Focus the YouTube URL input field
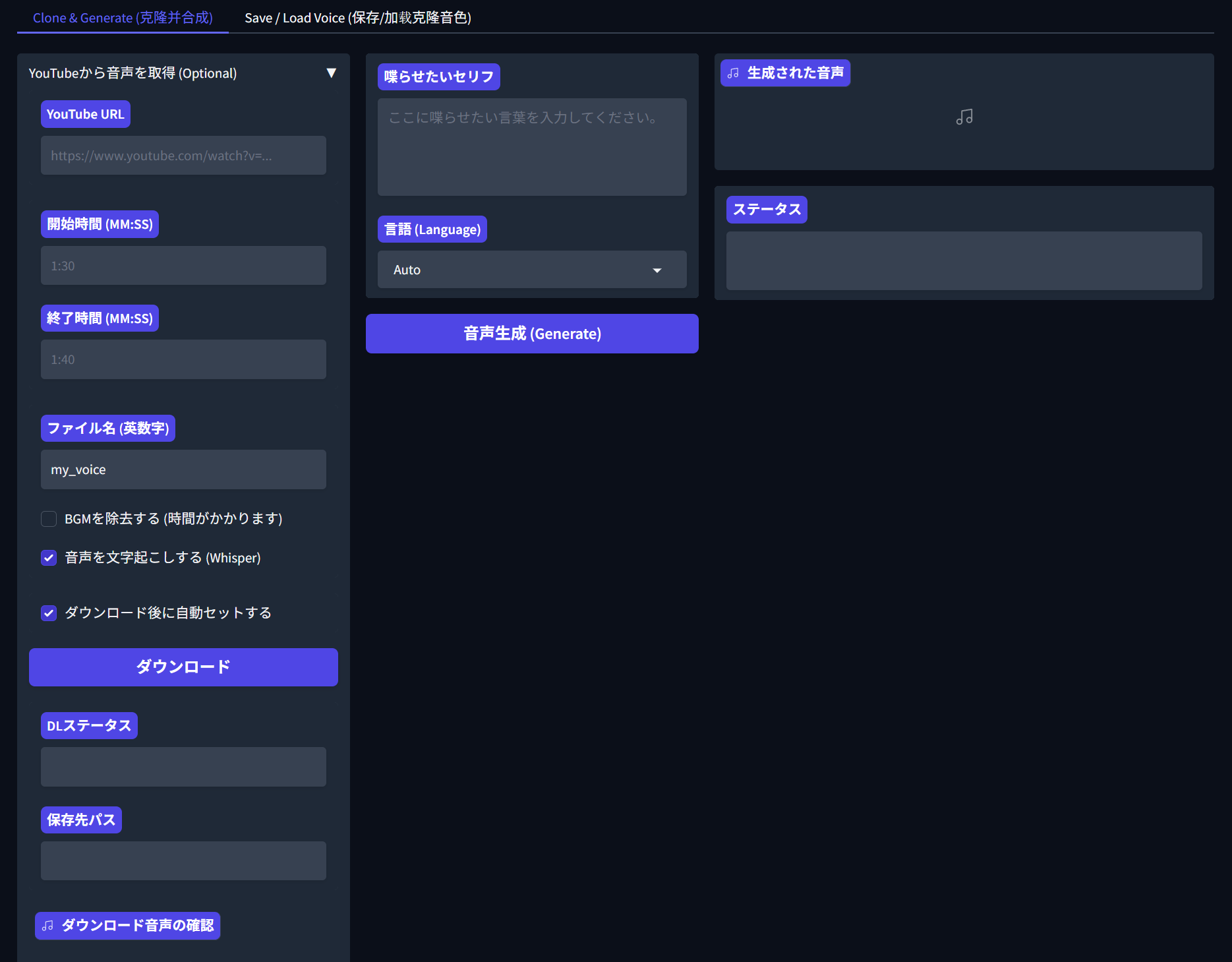Screen dimensions: 1232x962 (183, 156)
